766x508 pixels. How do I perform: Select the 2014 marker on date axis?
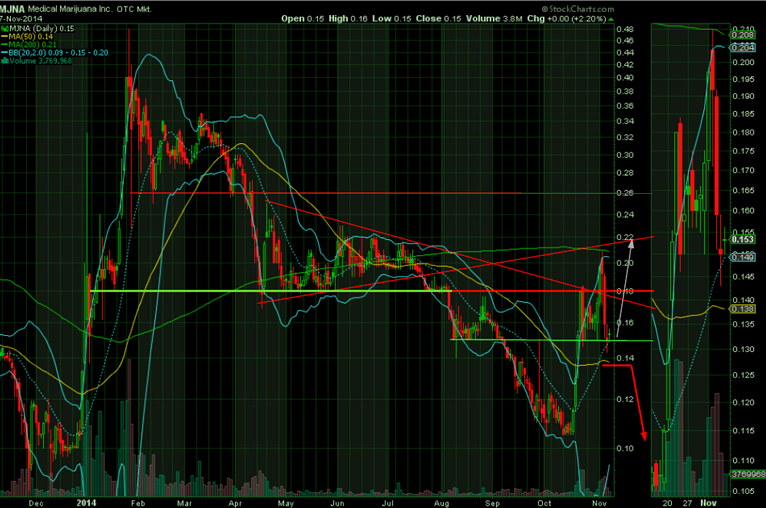(x=84, y=502)
